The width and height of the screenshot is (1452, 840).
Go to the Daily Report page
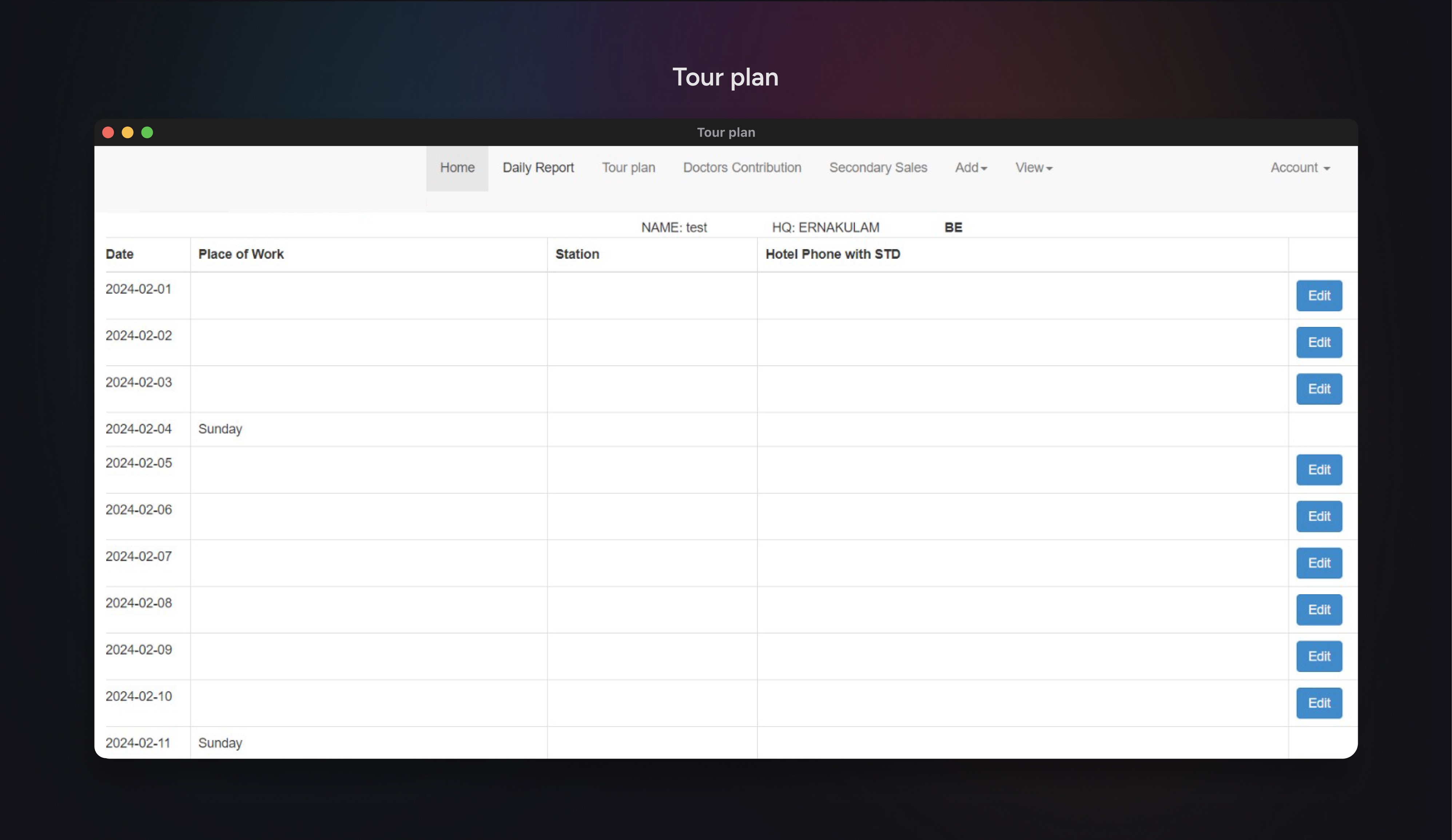click(538, 168)
